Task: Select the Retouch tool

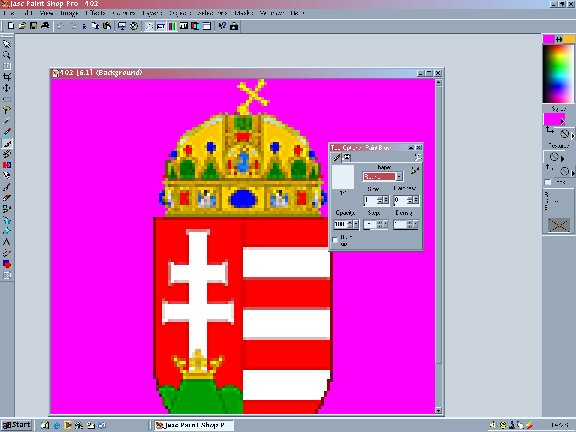Action: (x=7, y=176)
